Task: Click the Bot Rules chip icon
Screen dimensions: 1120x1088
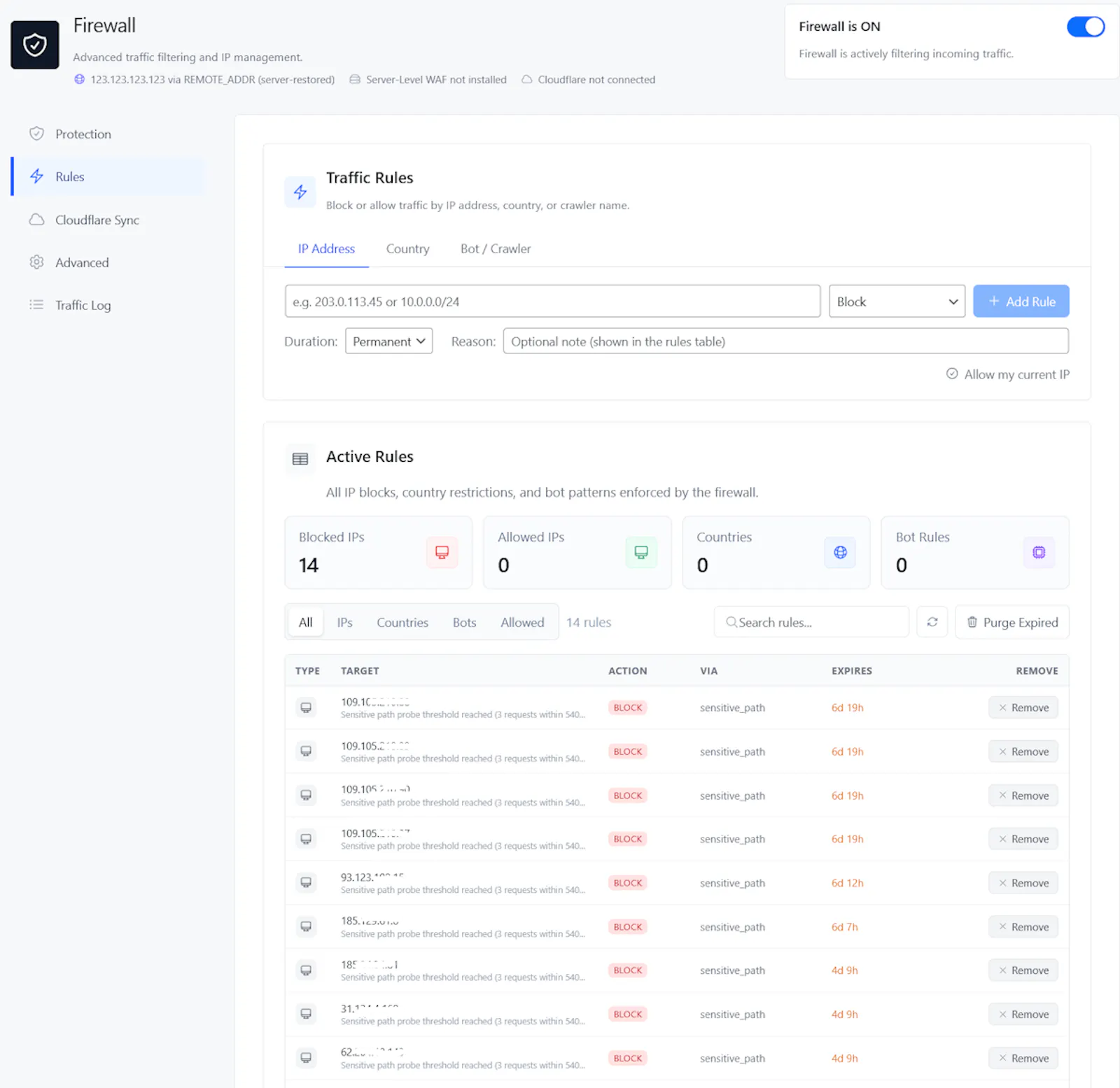Action: pyautogui.click(x=1039, y=552)
